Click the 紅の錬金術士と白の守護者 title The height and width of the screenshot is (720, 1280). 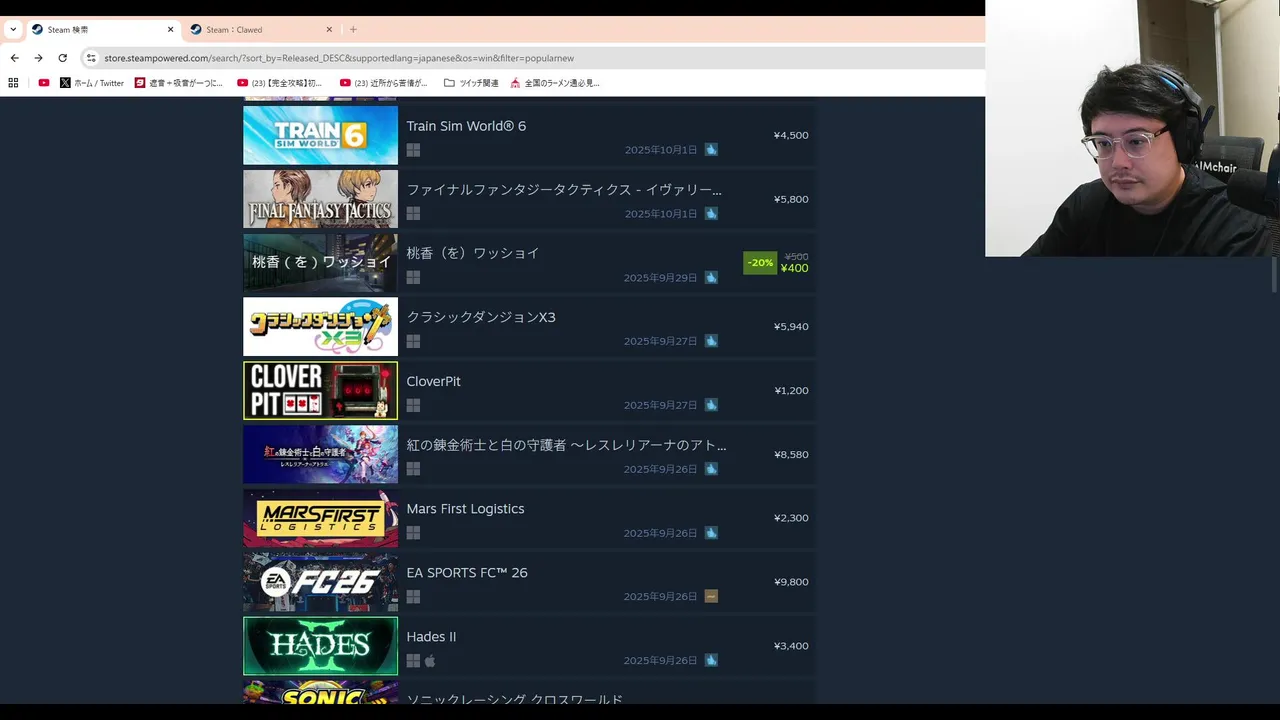[566, 445]
